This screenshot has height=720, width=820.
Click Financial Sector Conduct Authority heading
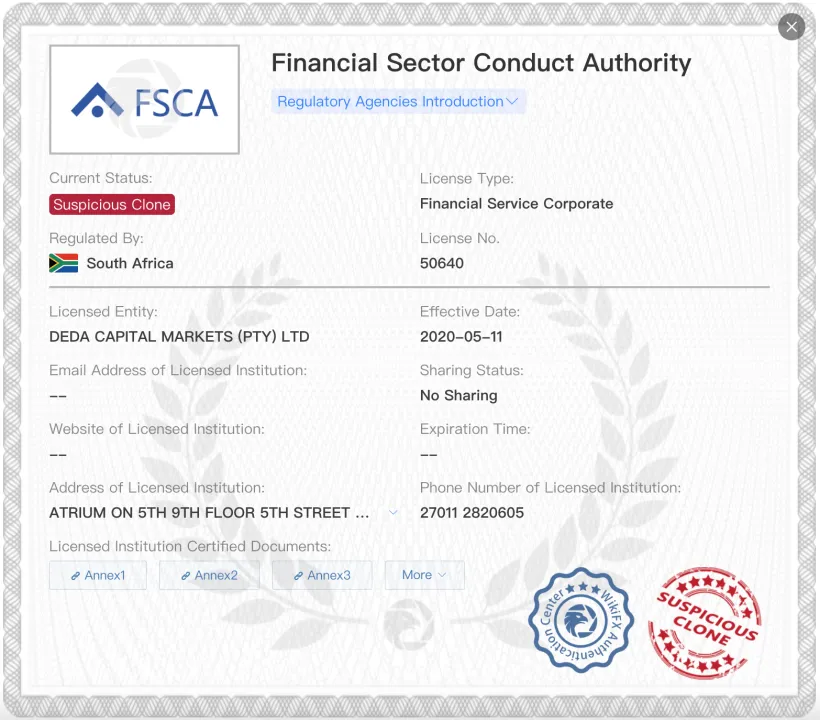coord(481,63)
